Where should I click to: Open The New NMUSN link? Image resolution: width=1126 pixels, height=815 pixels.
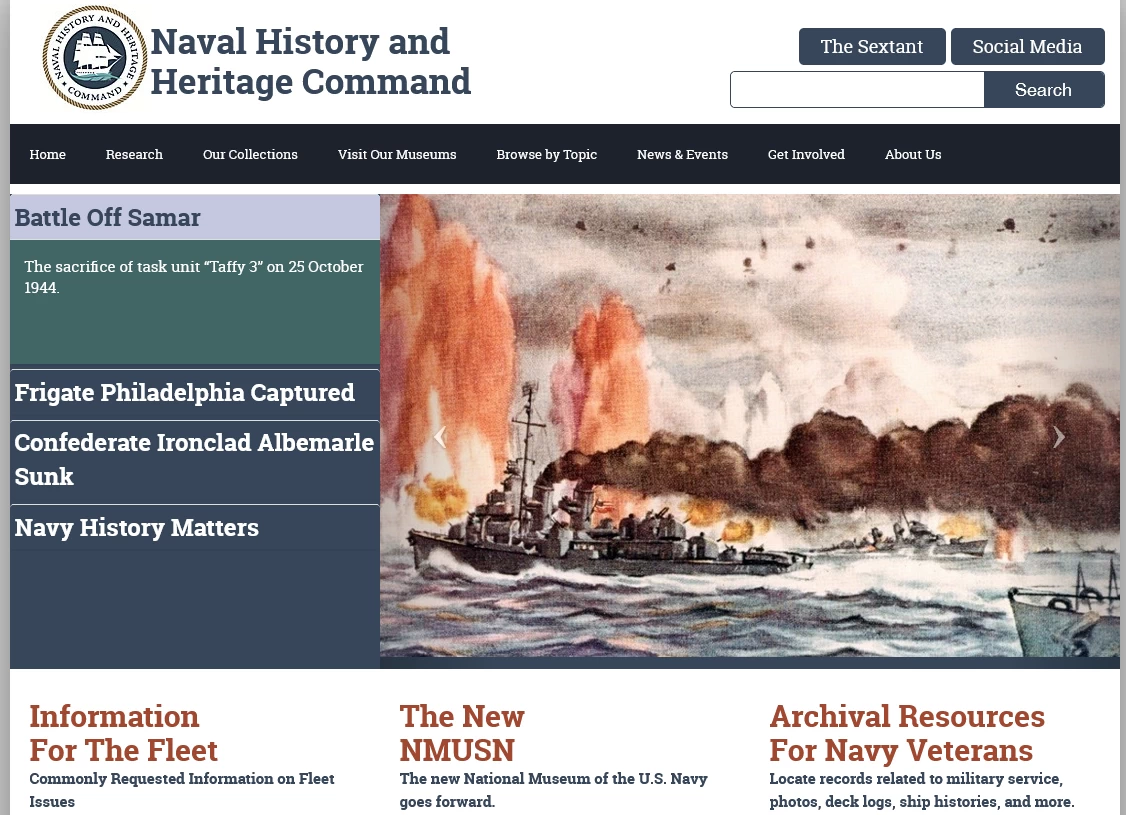click(462, 733)
